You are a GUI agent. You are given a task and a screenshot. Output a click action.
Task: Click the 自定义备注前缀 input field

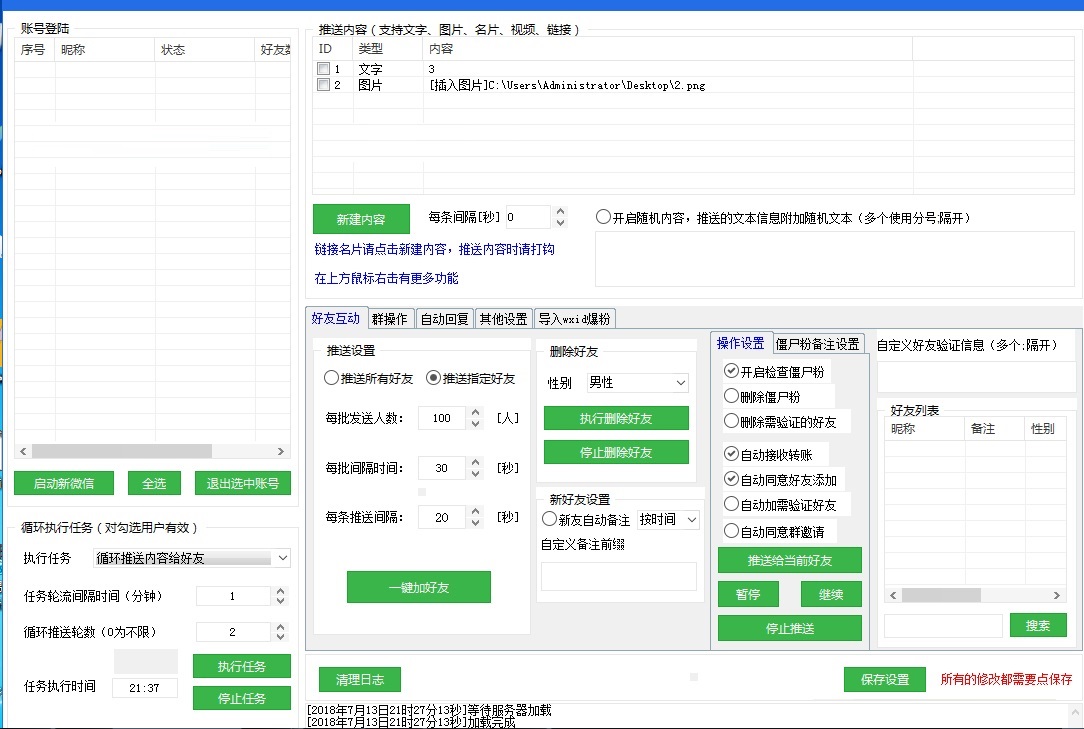(619, 576)
